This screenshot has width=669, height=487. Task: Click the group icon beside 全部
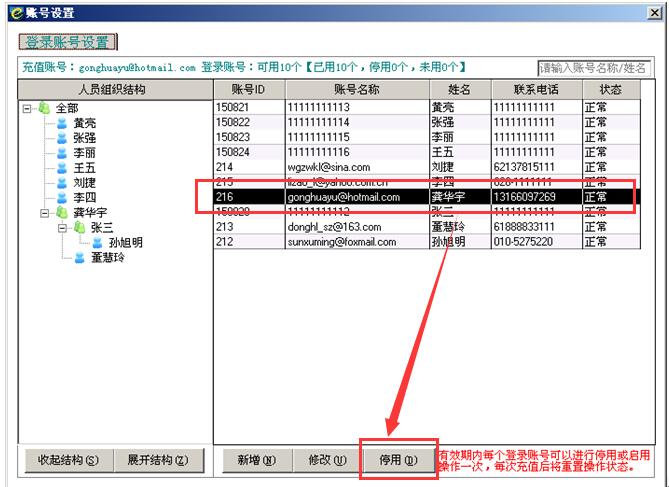point(44,108)
